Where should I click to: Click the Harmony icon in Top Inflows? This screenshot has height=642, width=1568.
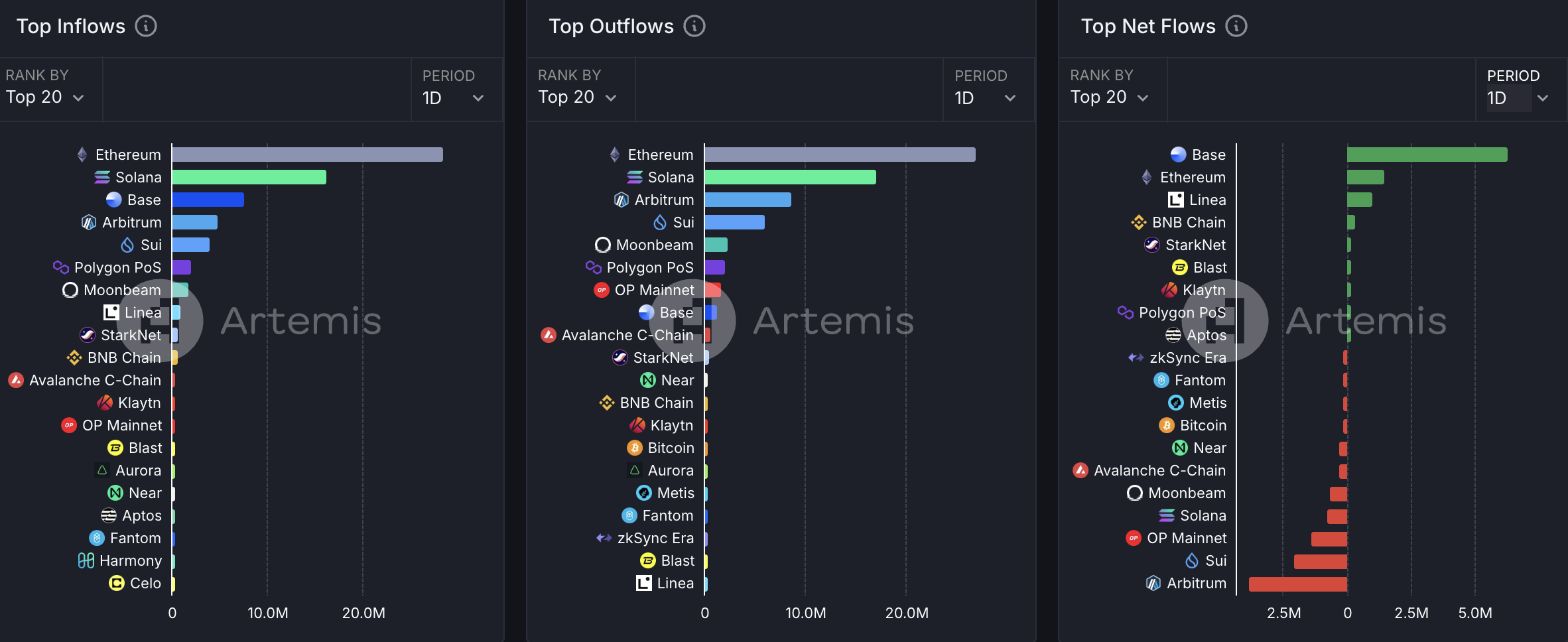coord(86,561)
